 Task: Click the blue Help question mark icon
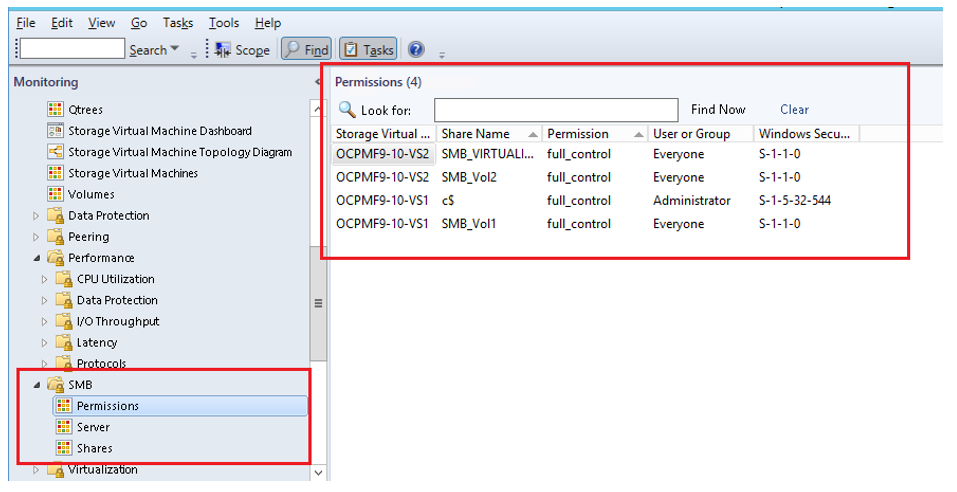coord(416,49)
